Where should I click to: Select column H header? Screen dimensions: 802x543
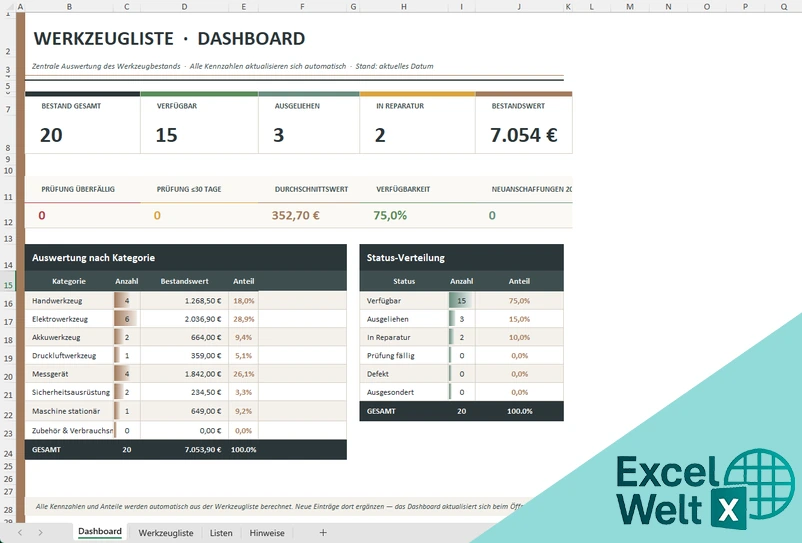click(x=404, y=7)
